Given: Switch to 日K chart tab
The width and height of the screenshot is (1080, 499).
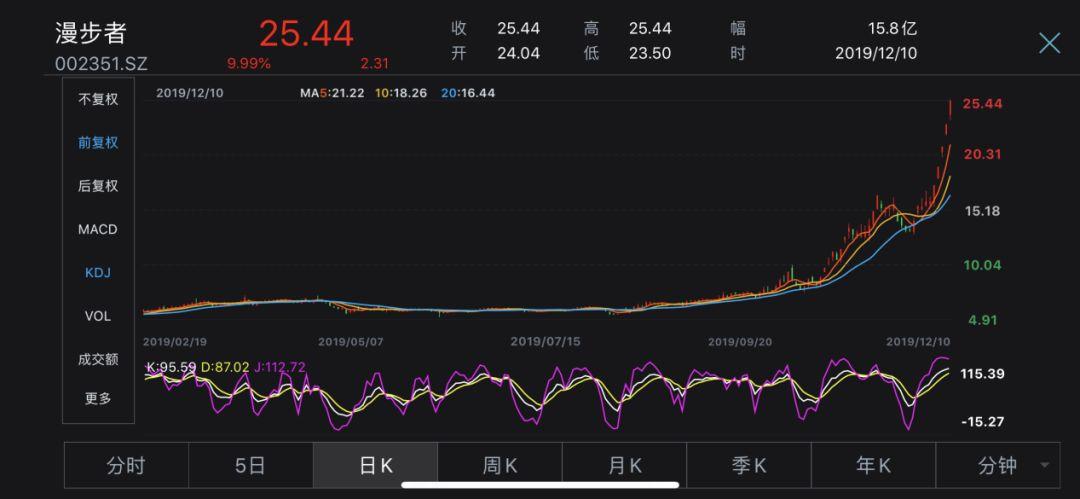Looking at the screenshot, I should click(375, 466).
